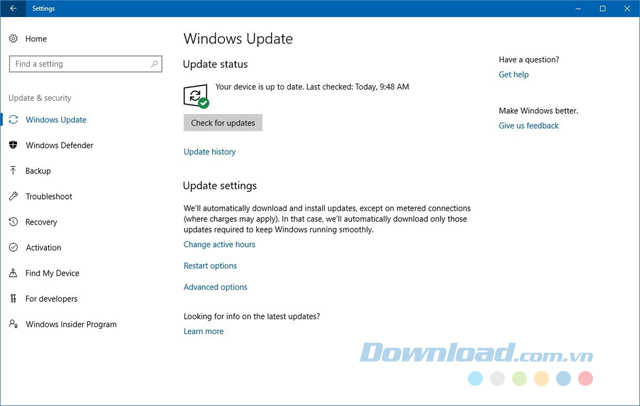
Task: Click the 'Update settings' heading
Action: (220, 186)
